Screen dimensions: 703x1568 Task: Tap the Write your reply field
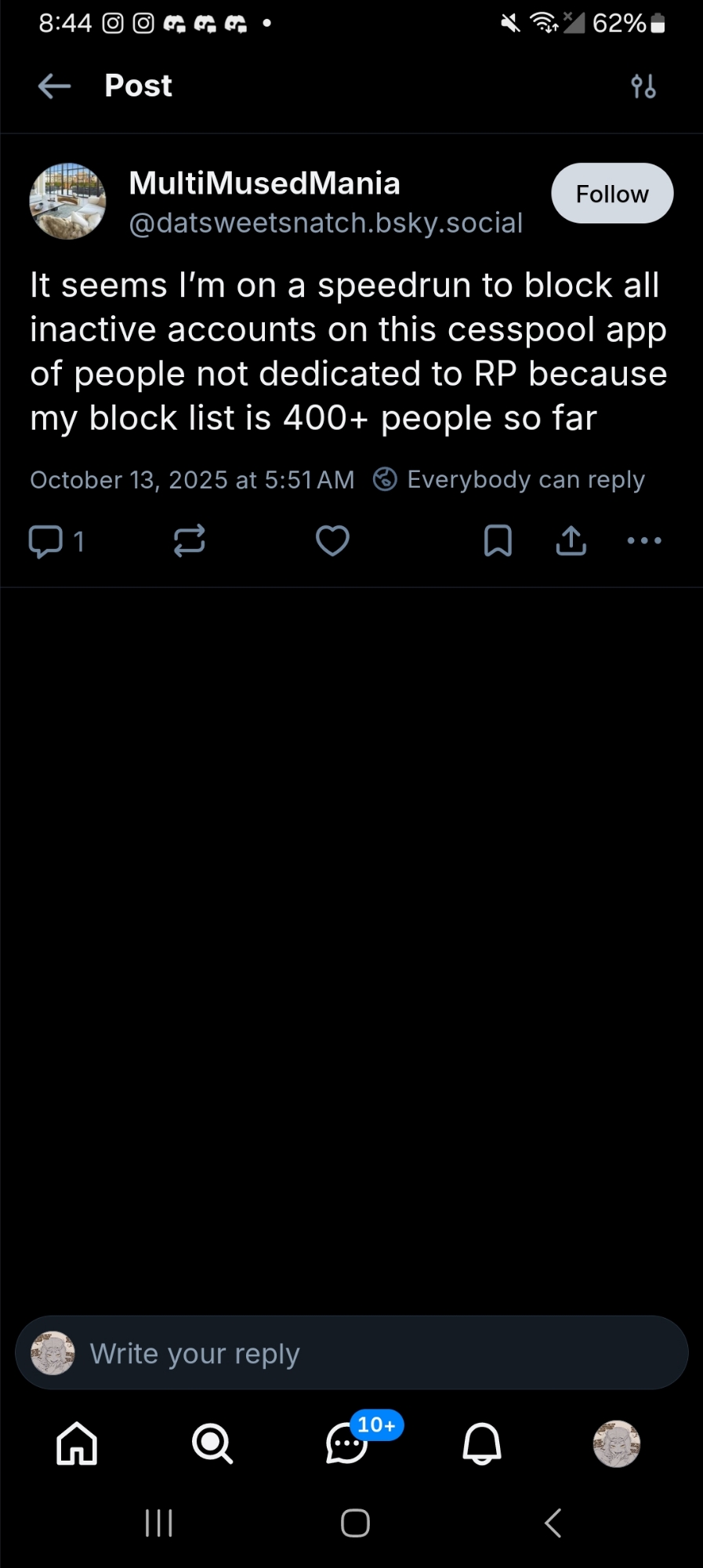click(351, 1354)
